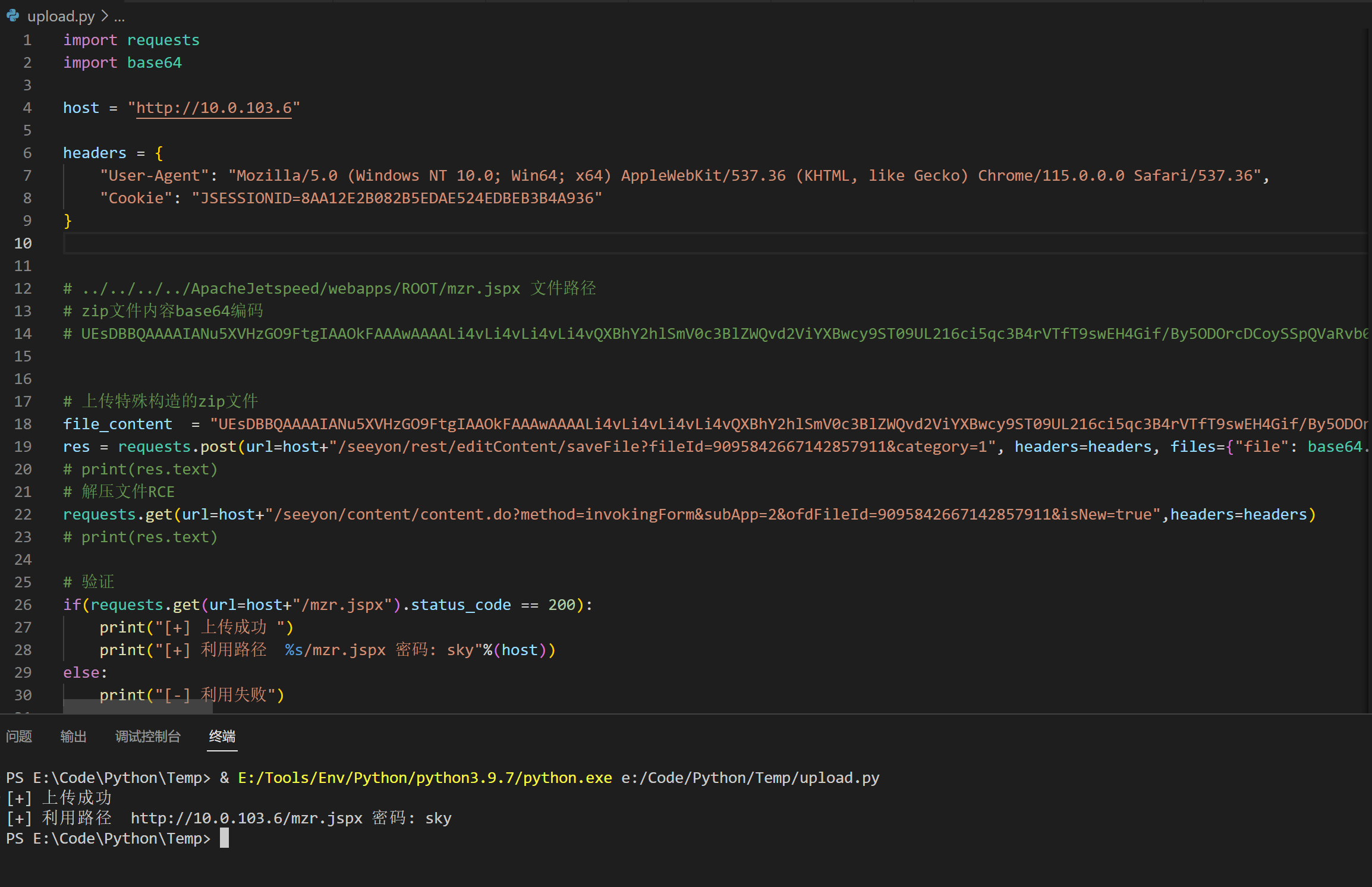Click the editor horizontal scrollbar thumb

138,706
